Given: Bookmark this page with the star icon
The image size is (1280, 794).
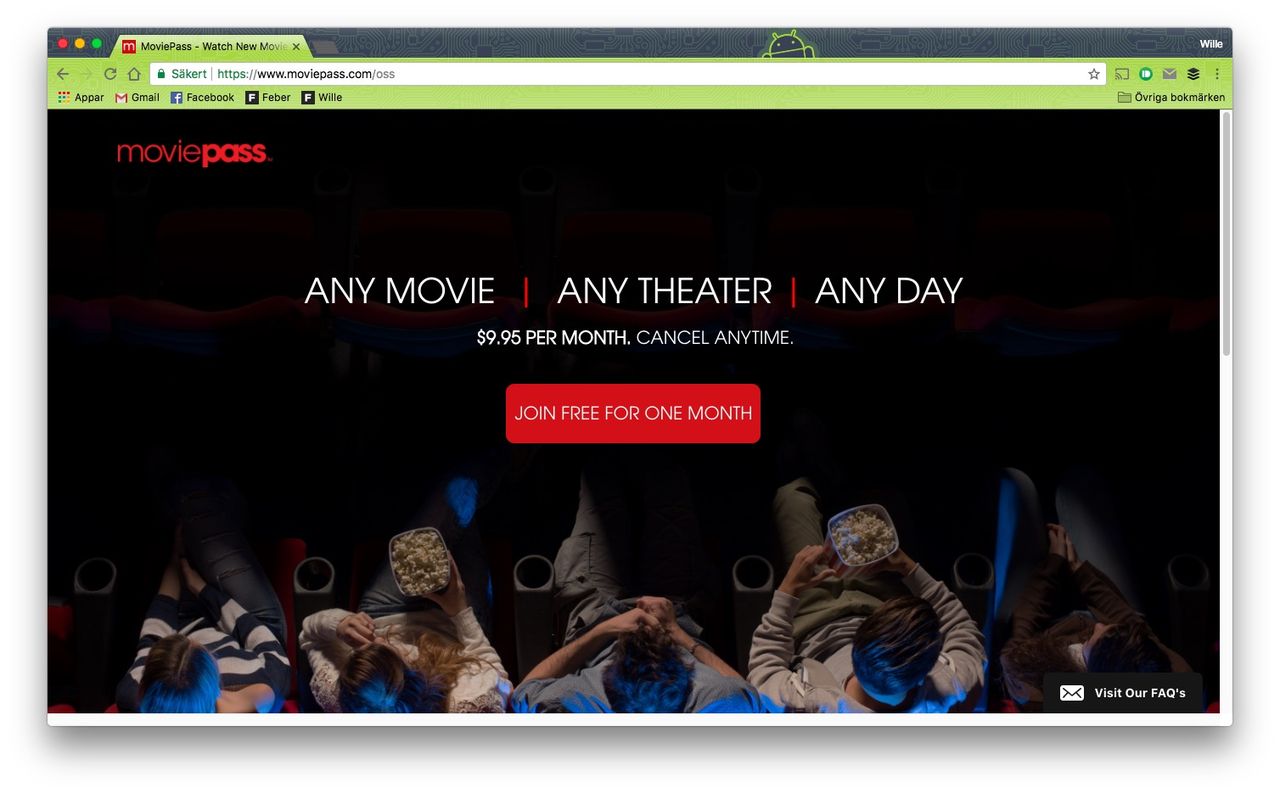Looking at the screenshot, I should tap(1094, 74).
